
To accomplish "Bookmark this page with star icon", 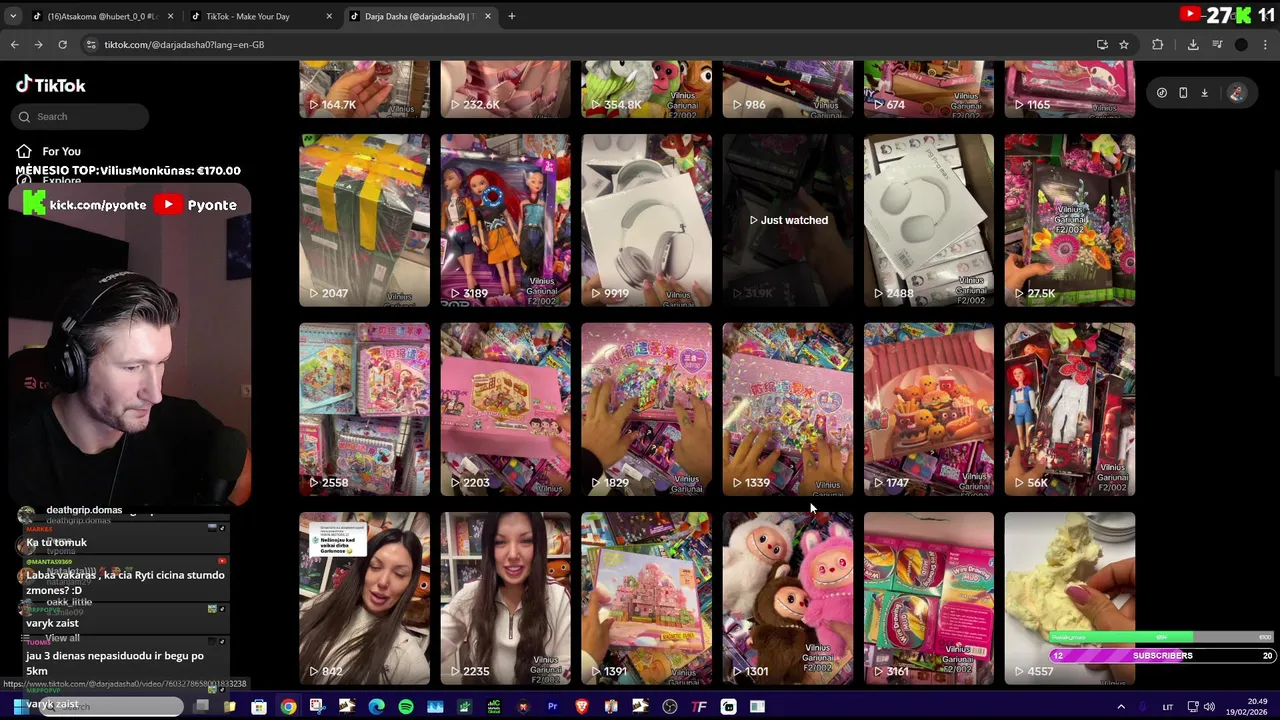I will click(1124, 44).
